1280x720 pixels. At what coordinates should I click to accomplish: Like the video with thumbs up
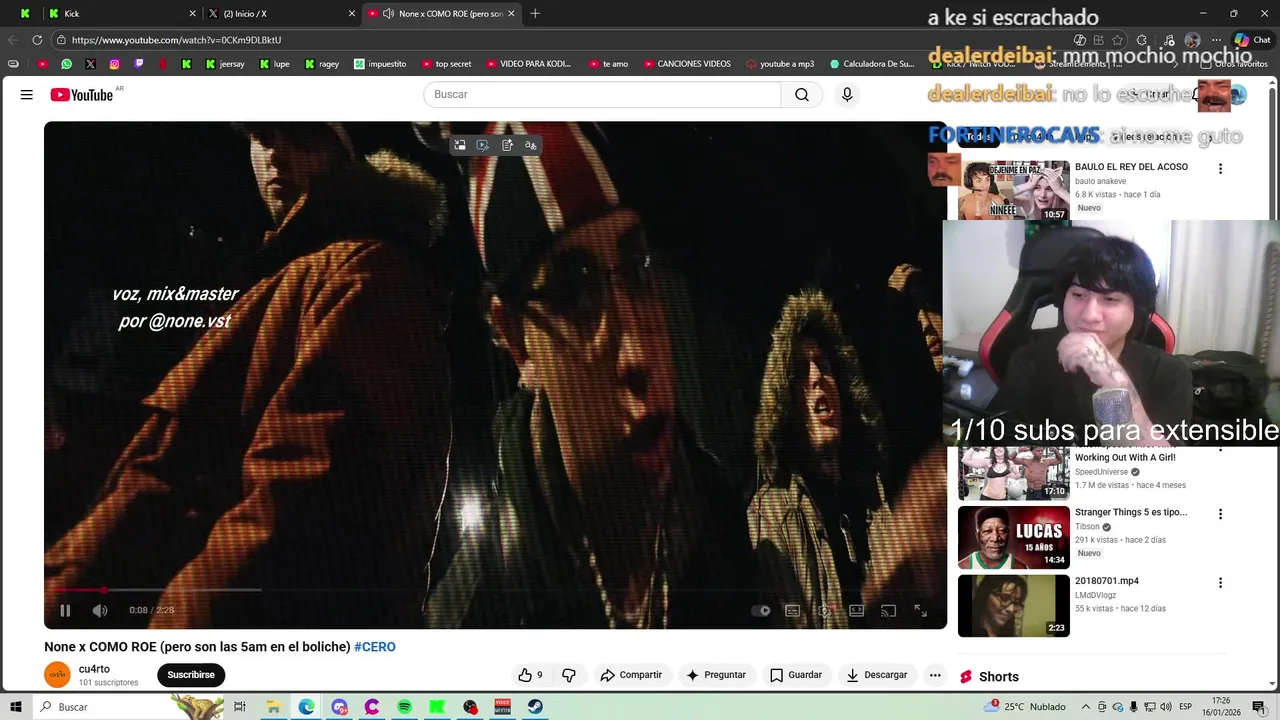(530, 675)
